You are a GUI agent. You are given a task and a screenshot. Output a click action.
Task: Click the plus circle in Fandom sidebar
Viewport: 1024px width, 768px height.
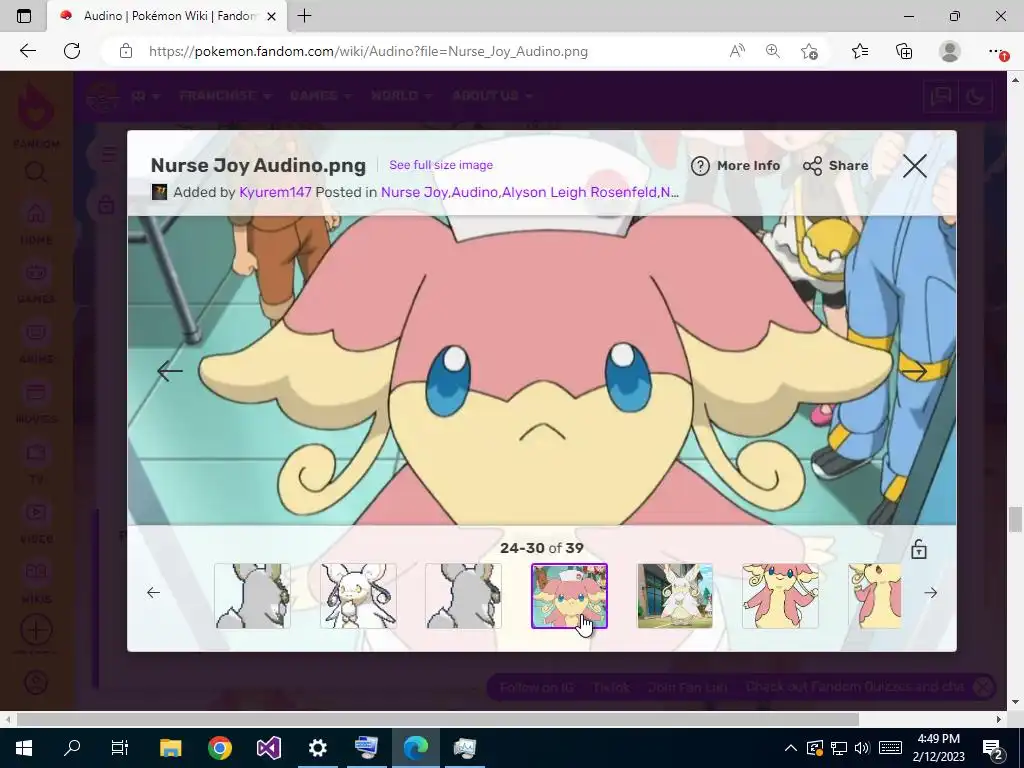(36, 630)
